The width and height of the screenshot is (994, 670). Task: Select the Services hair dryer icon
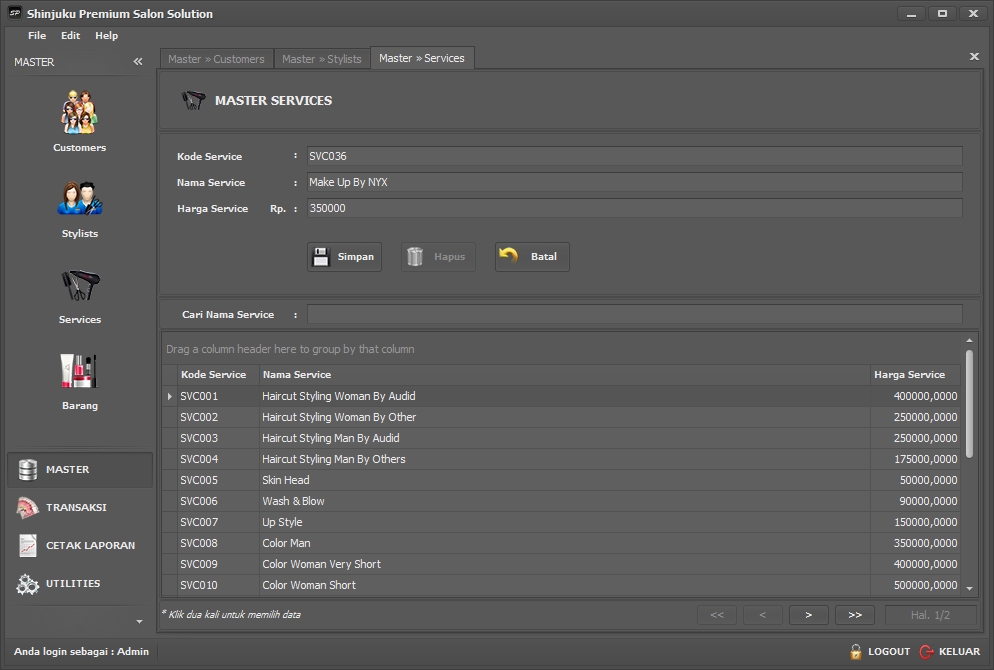tap(79, 286)
